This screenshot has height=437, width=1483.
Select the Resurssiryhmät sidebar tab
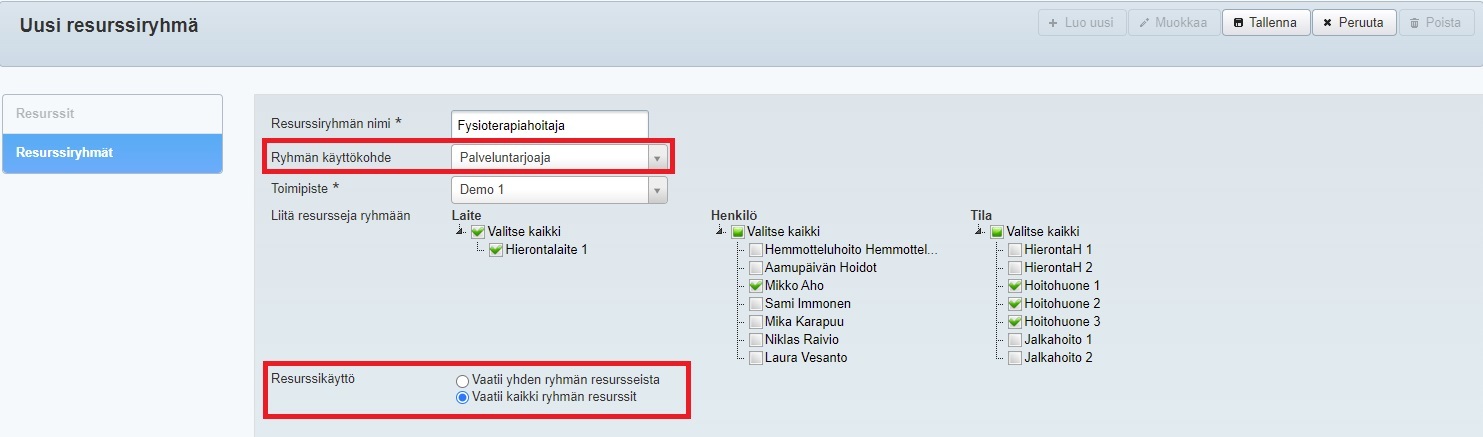pyautogui.click(x=112, y=153)
